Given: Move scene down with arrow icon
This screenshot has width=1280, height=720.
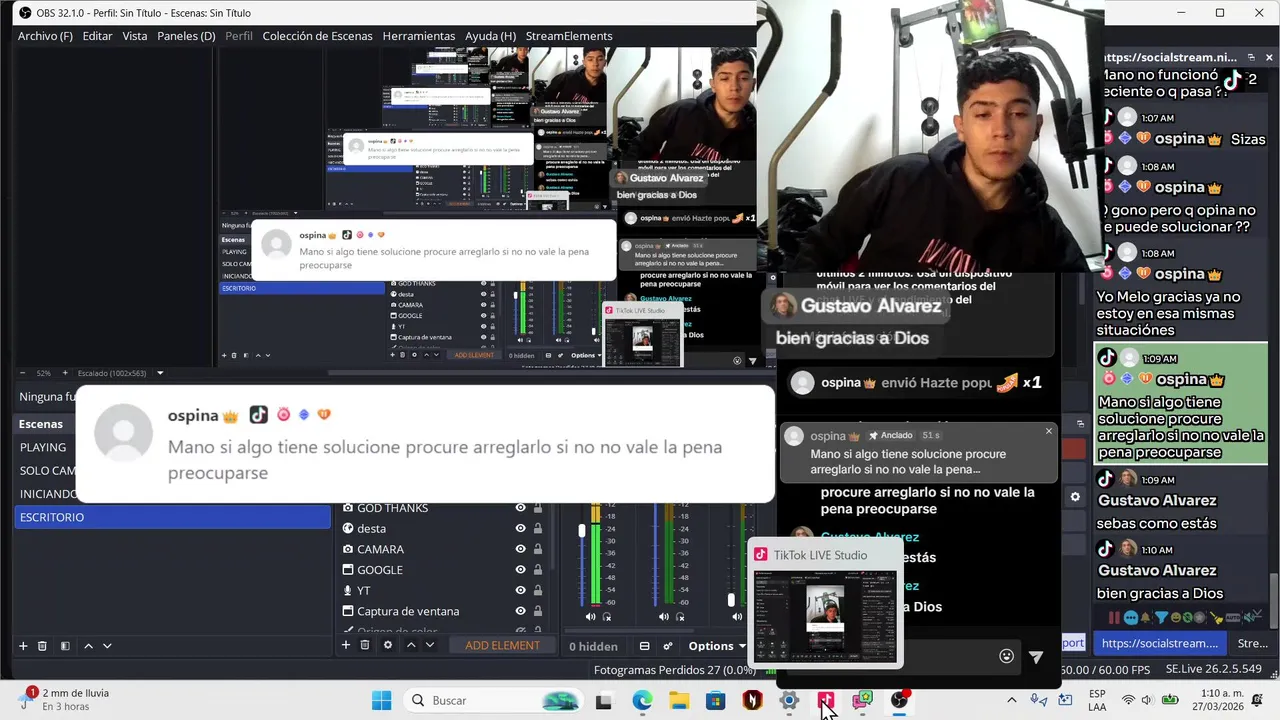Looking at the screenshot, I should coord(107,646).
